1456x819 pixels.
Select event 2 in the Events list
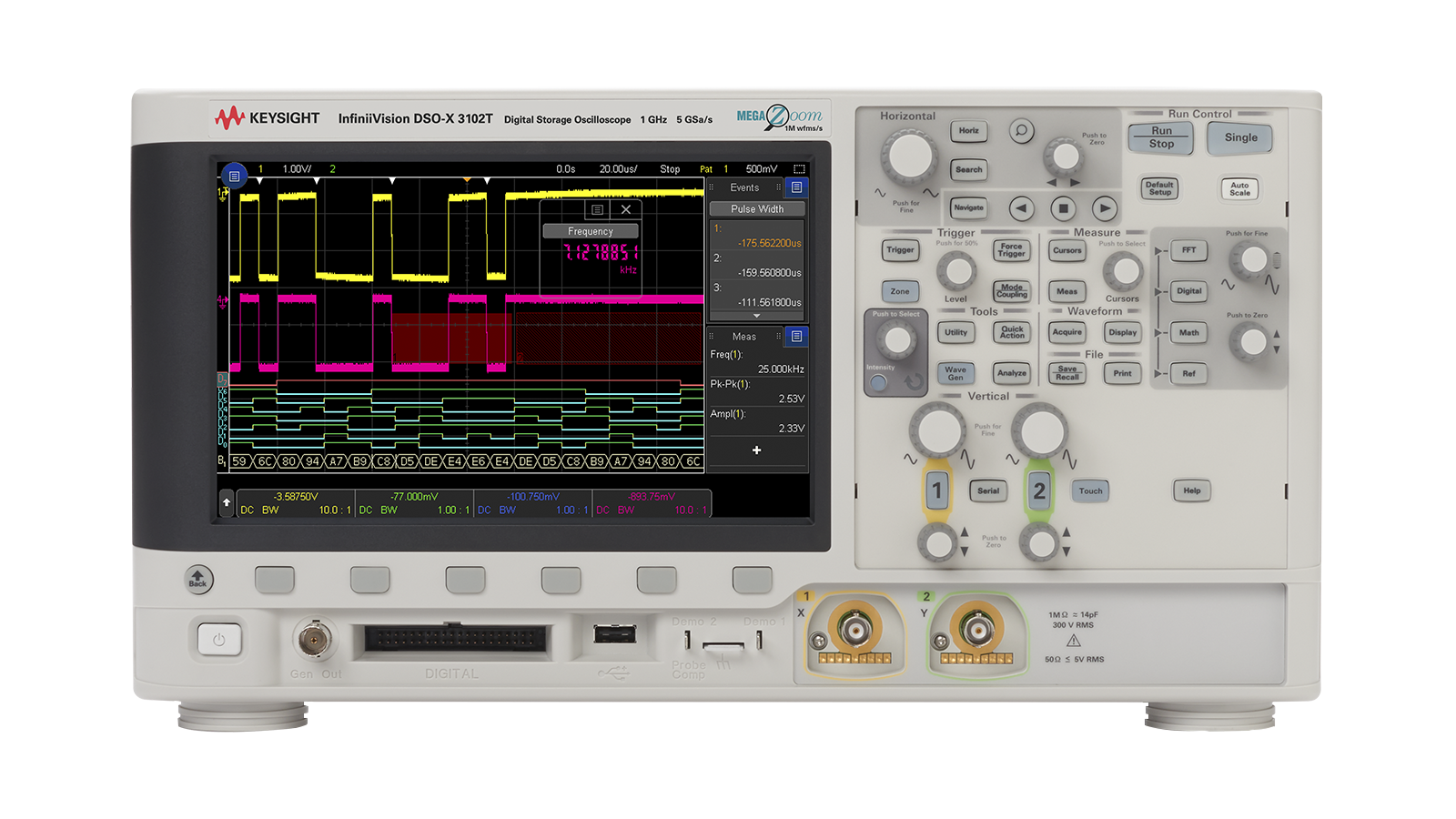point(757,264)
